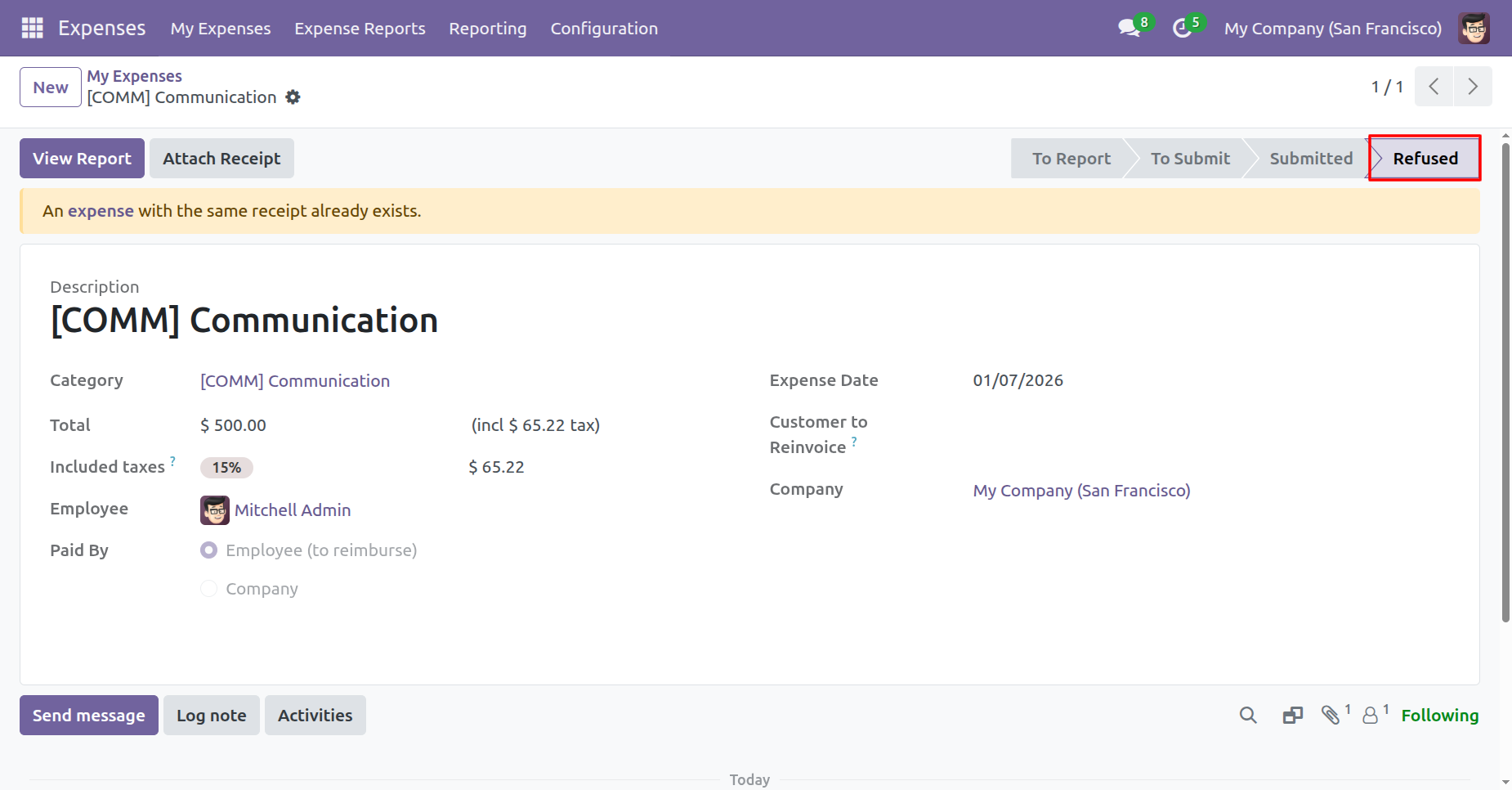Click the 15% included tax tag
The width and height of the screenshot is (1512, 790).
coord(226,468)
